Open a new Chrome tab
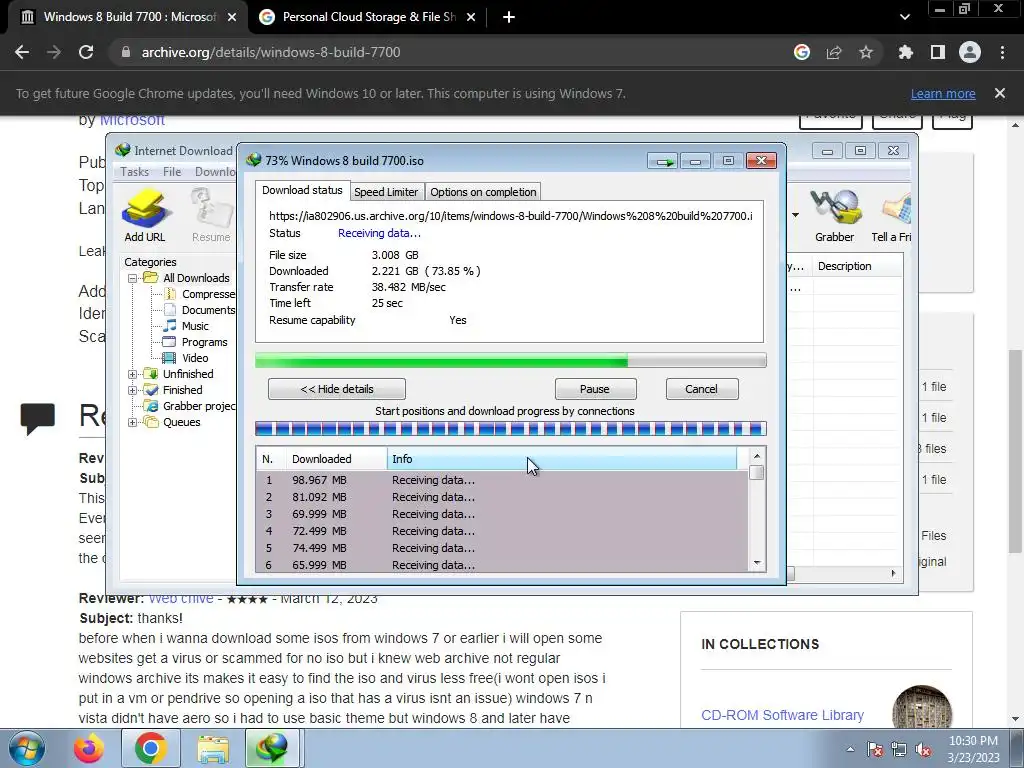 [x=509, y=17]
